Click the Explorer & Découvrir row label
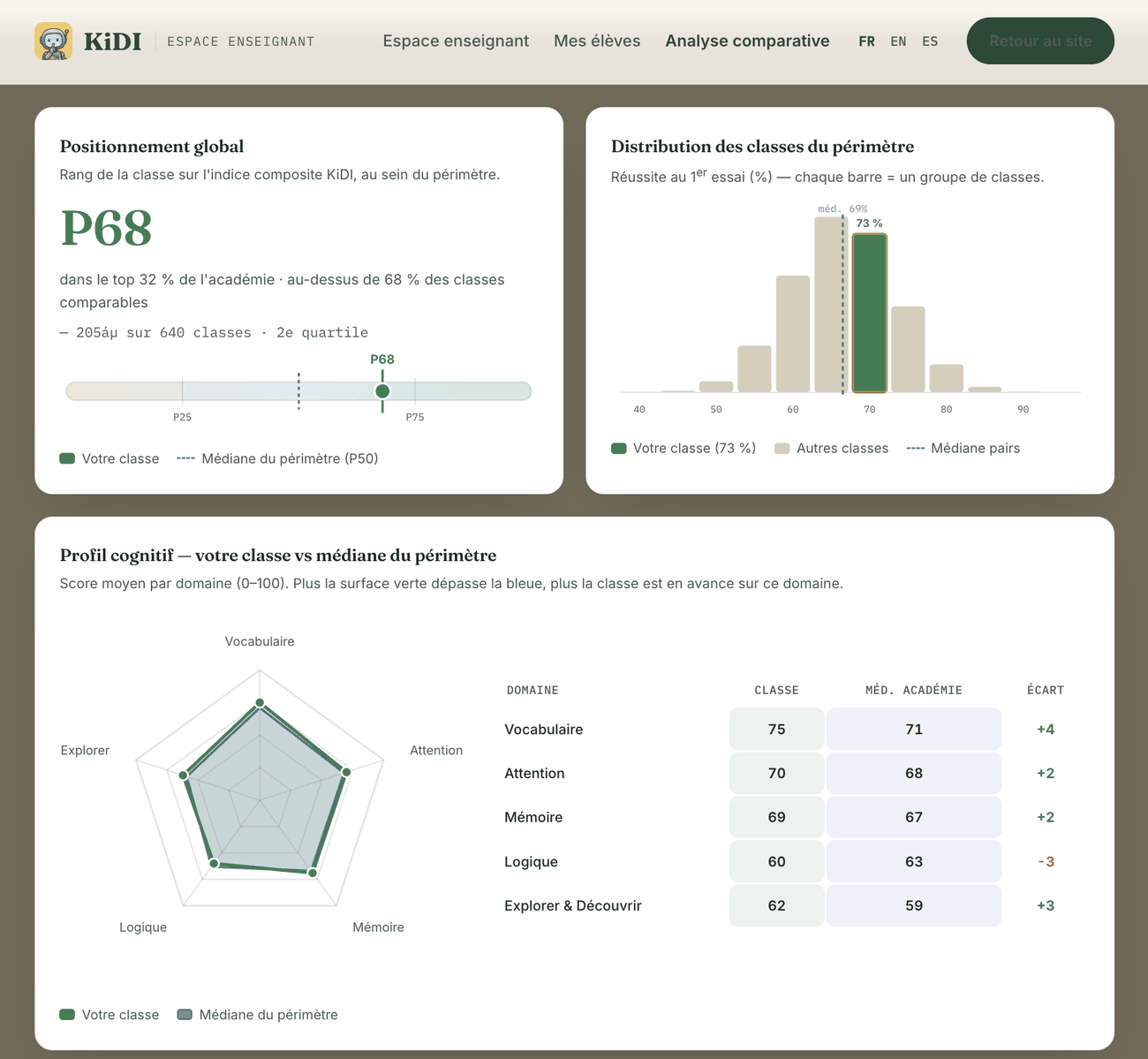This screenshot has height=1059, width=1148. pos(573,905)
